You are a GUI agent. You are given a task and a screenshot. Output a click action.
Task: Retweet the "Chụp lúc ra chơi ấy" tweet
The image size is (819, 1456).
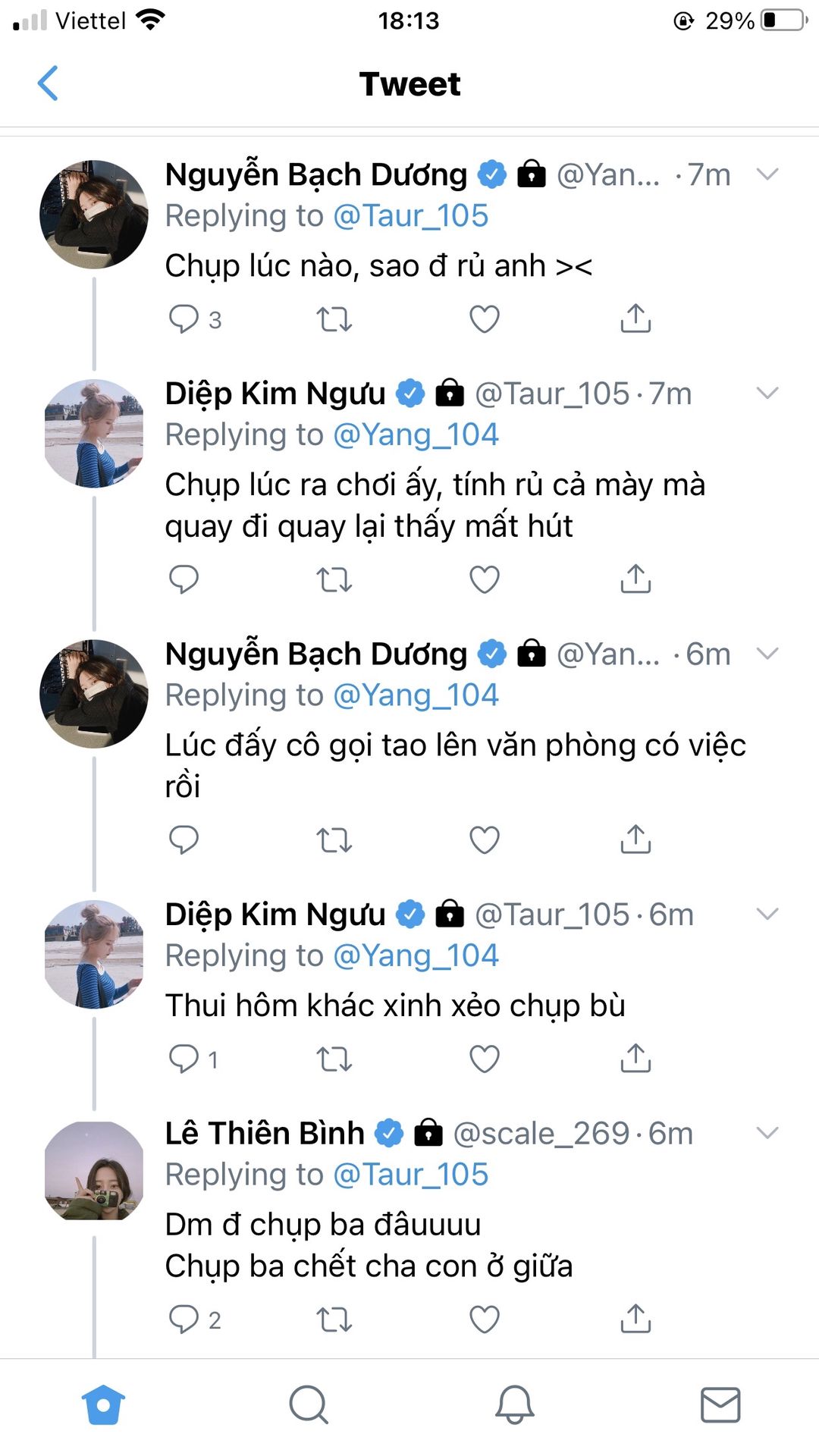pyautogui.click(x=334, y=580)
